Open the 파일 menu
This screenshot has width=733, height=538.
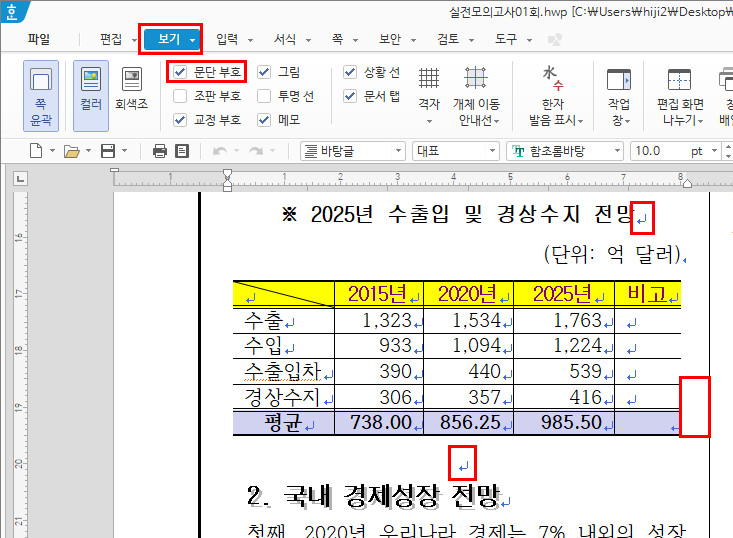39,39
